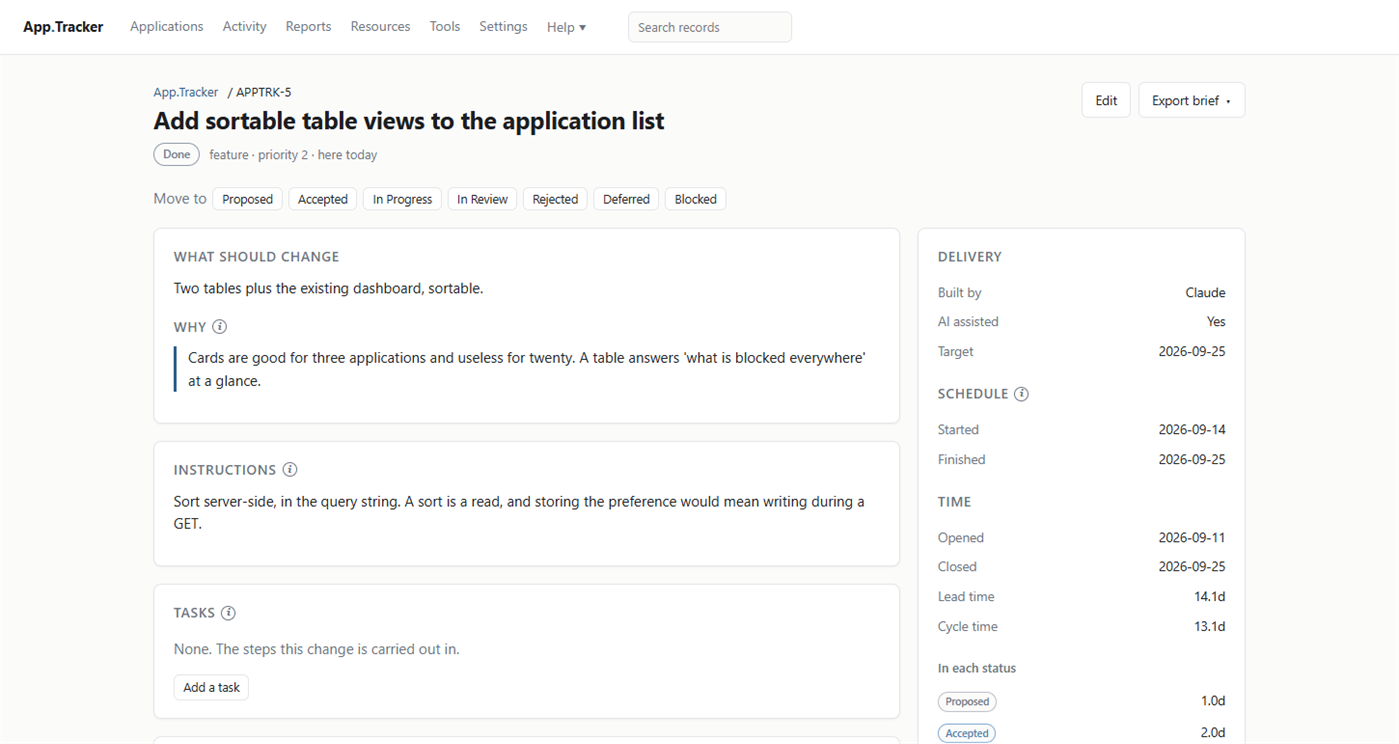Open the Applications menu item

166,27
